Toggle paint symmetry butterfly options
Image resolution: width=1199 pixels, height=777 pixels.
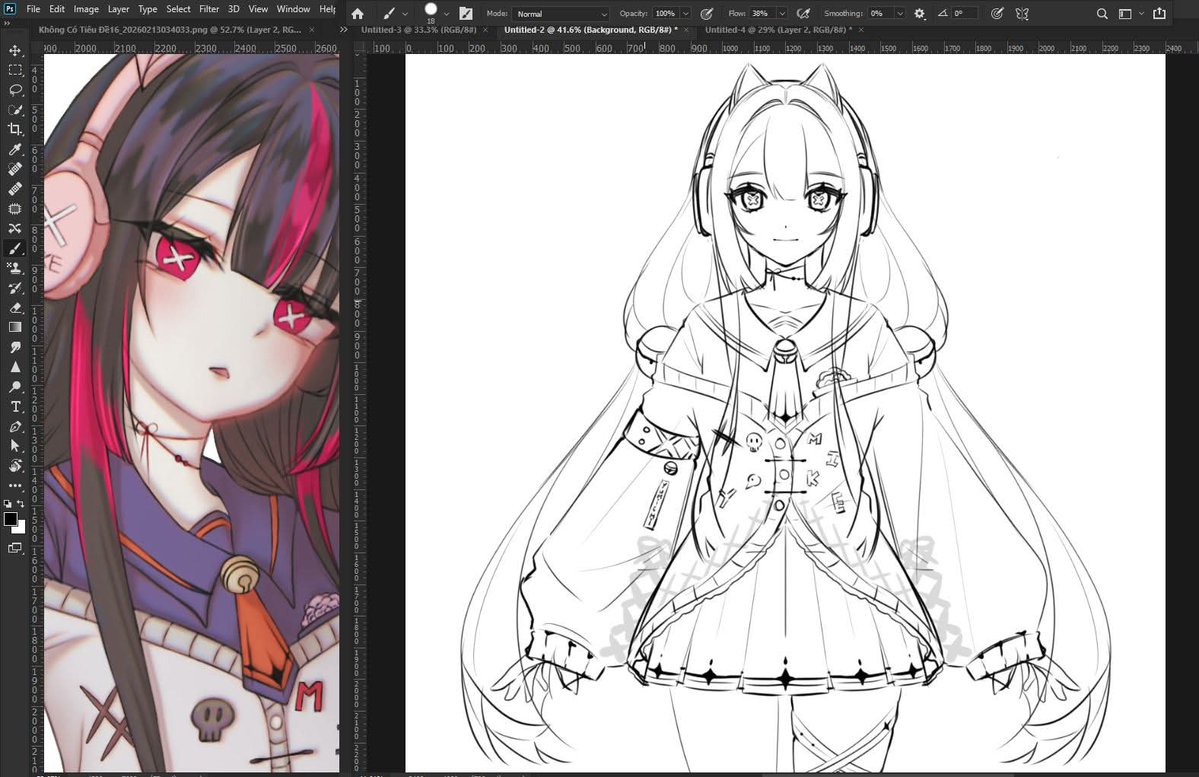[1022, 13]
